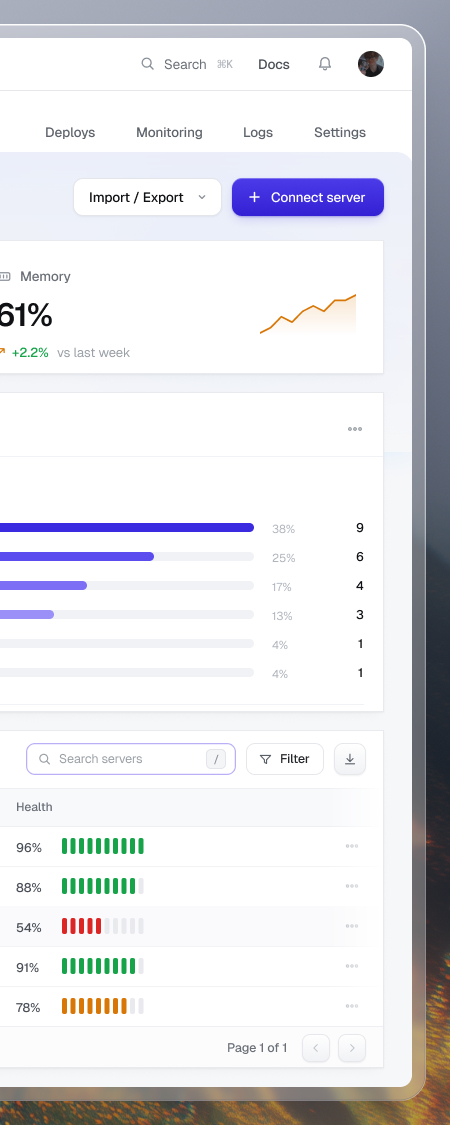Click the +2.2% trend value
This screenshot has width=450, height=1125.
pyautogui.click(x=30, y=352)
